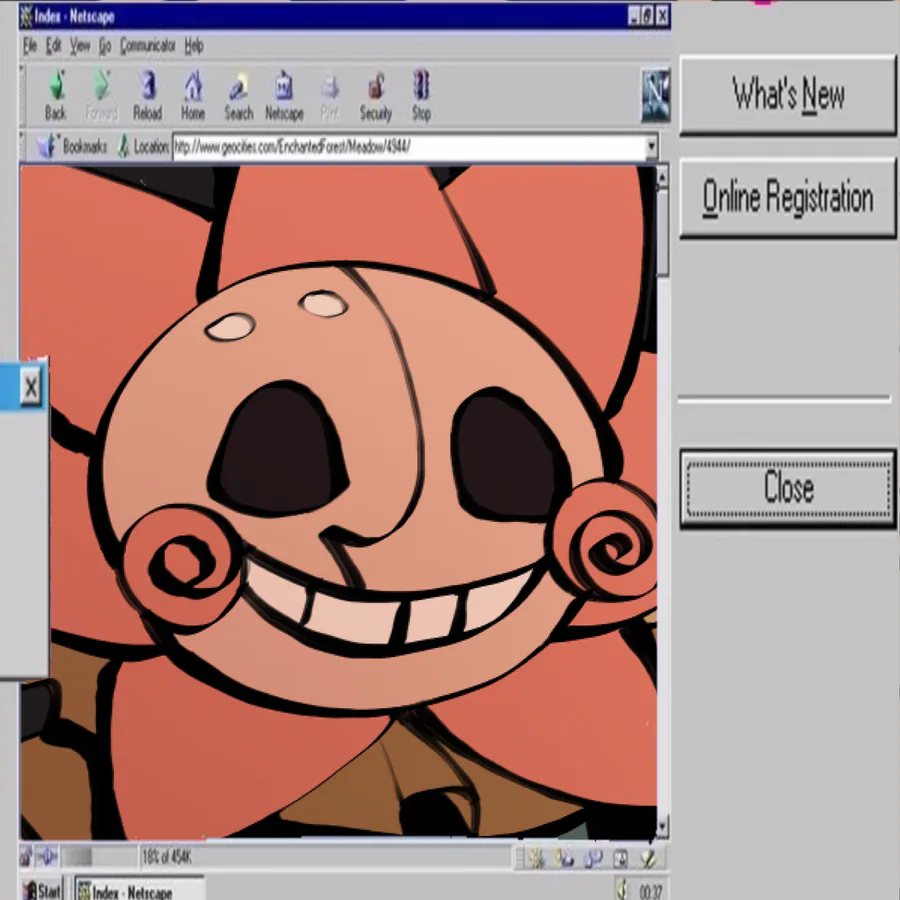The image size is (900, 900).
Task: Click the security padlock in status bar
Action: point(25,857)
